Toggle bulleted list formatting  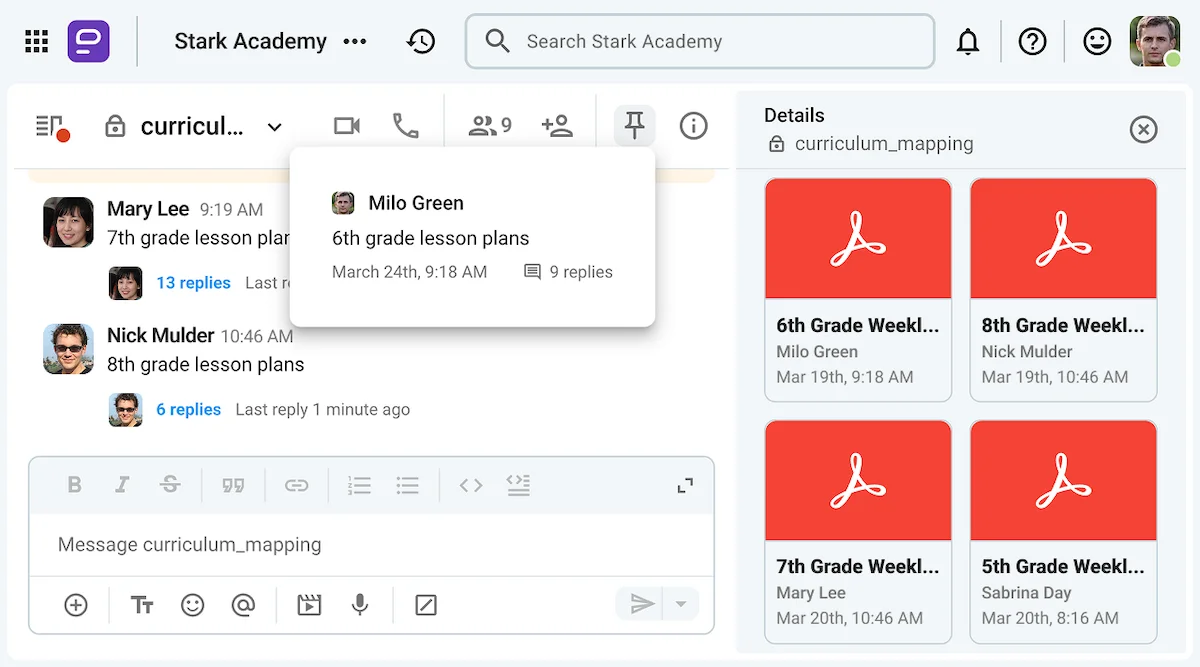407,484
